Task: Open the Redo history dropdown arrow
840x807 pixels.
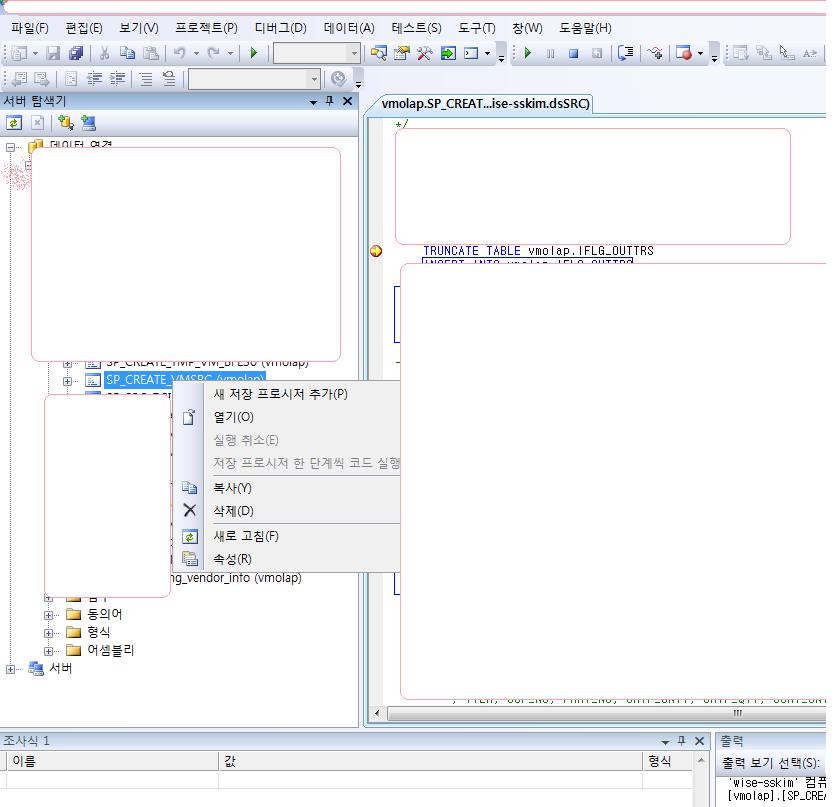Action: (230, 54)
